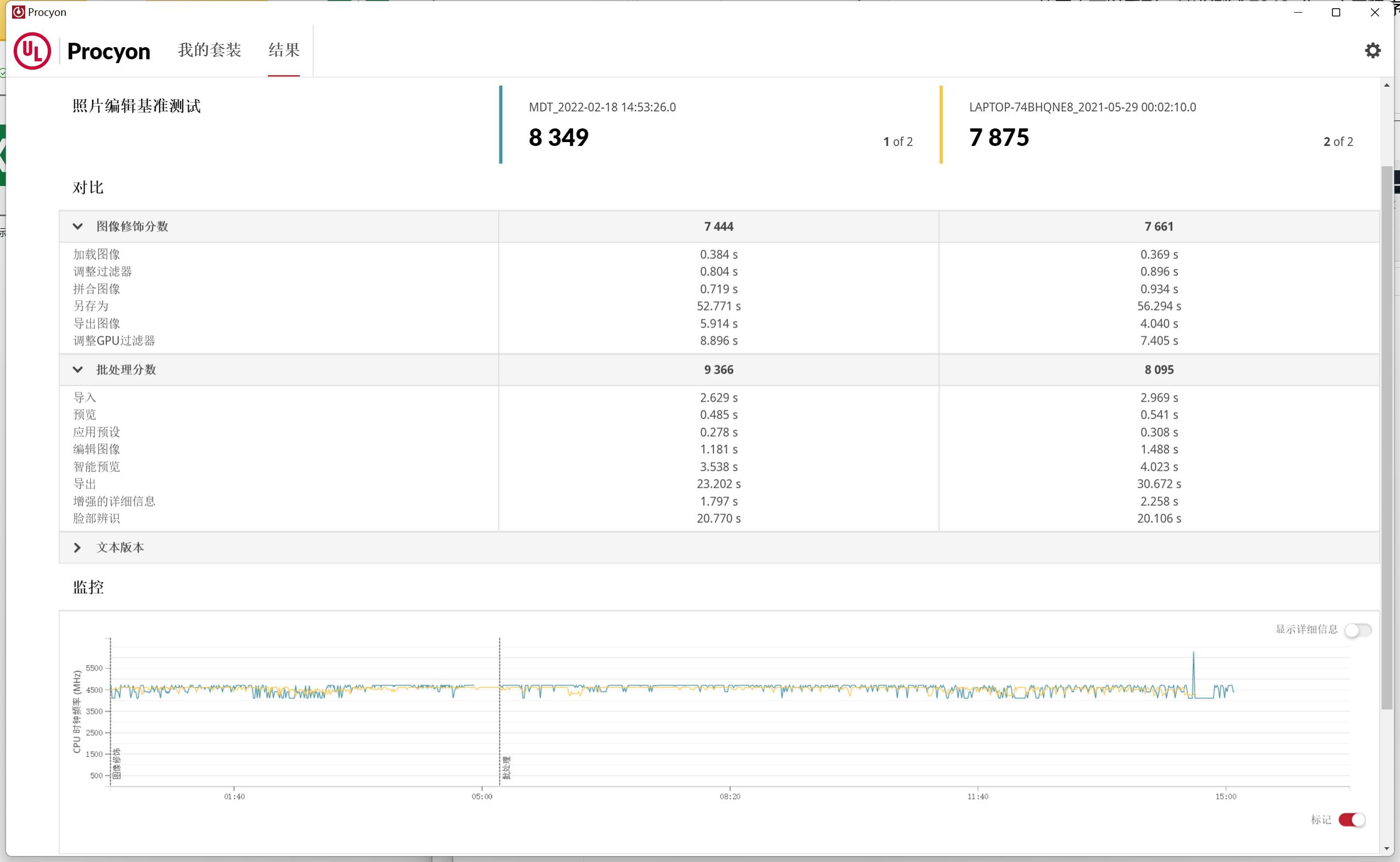1400x862 pixels.
Task: Open the settings gear icon
Action: click(1373, 50)
